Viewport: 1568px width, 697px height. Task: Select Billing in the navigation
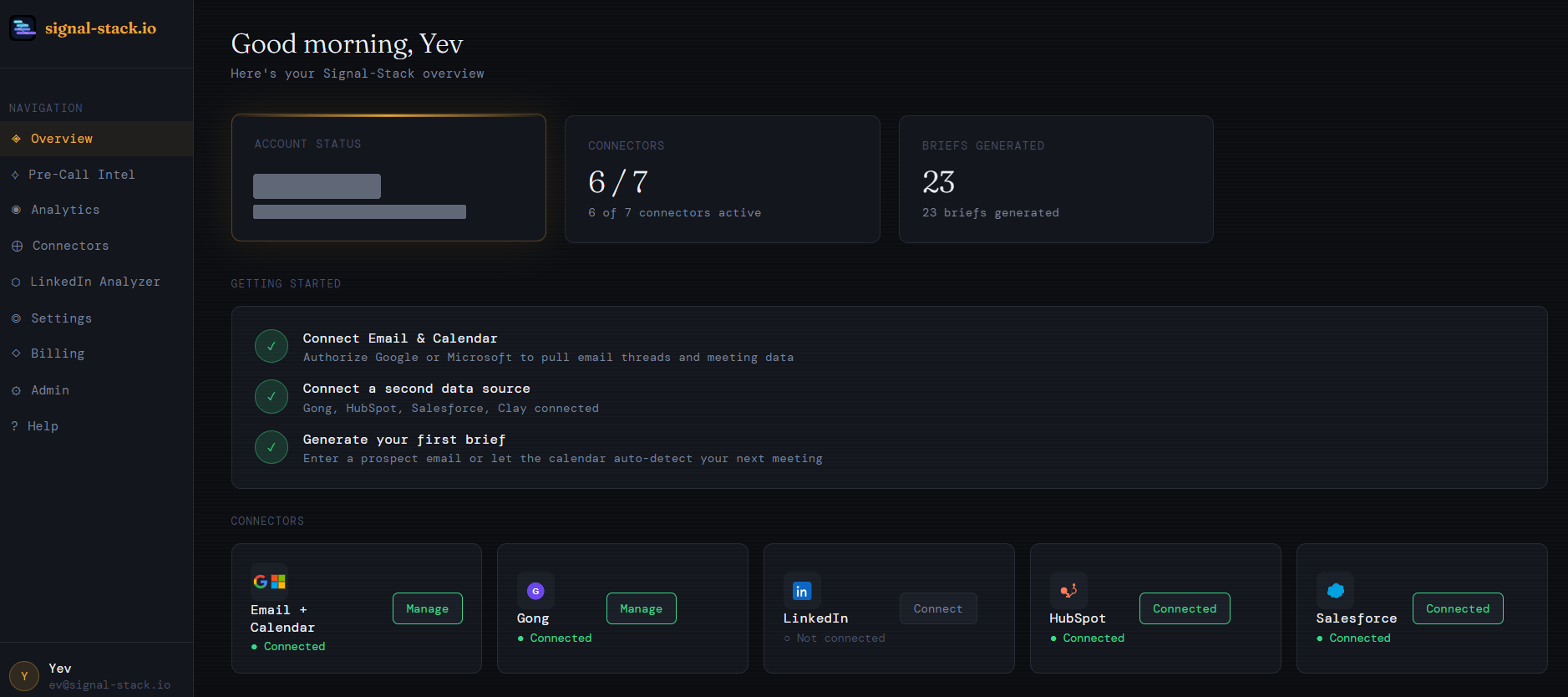96,354
